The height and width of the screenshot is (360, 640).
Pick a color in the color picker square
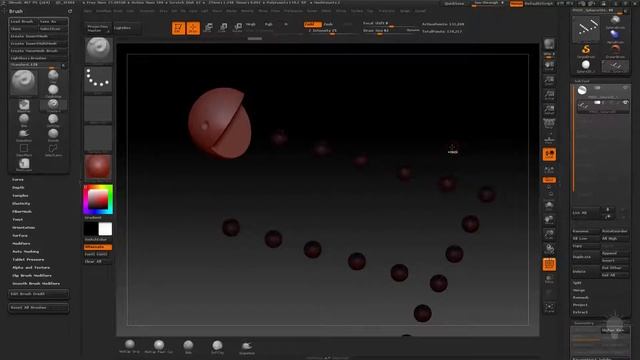[98, 199]
